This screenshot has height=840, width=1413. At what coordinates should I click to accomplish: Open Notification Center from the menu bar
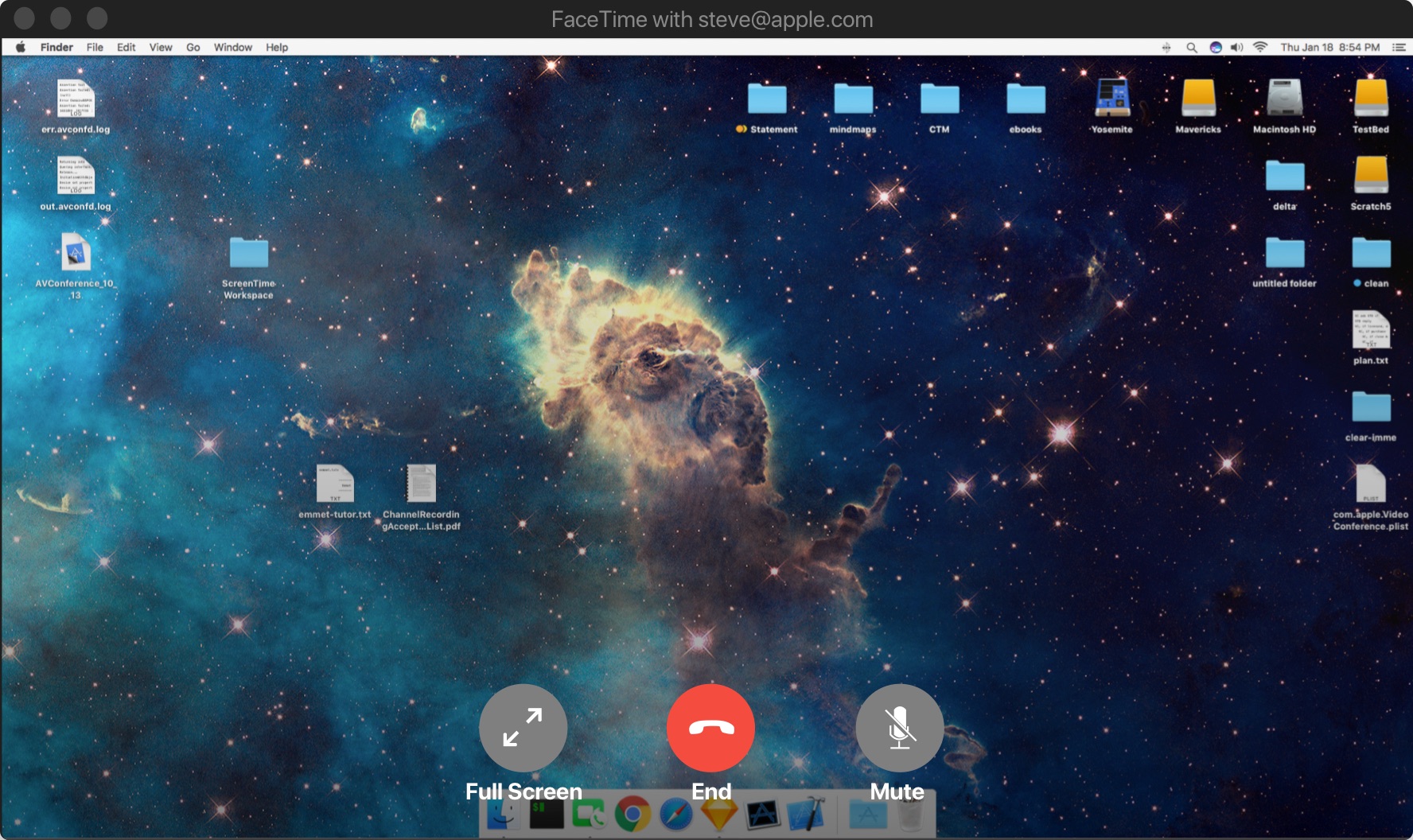tap(1398, 47)
